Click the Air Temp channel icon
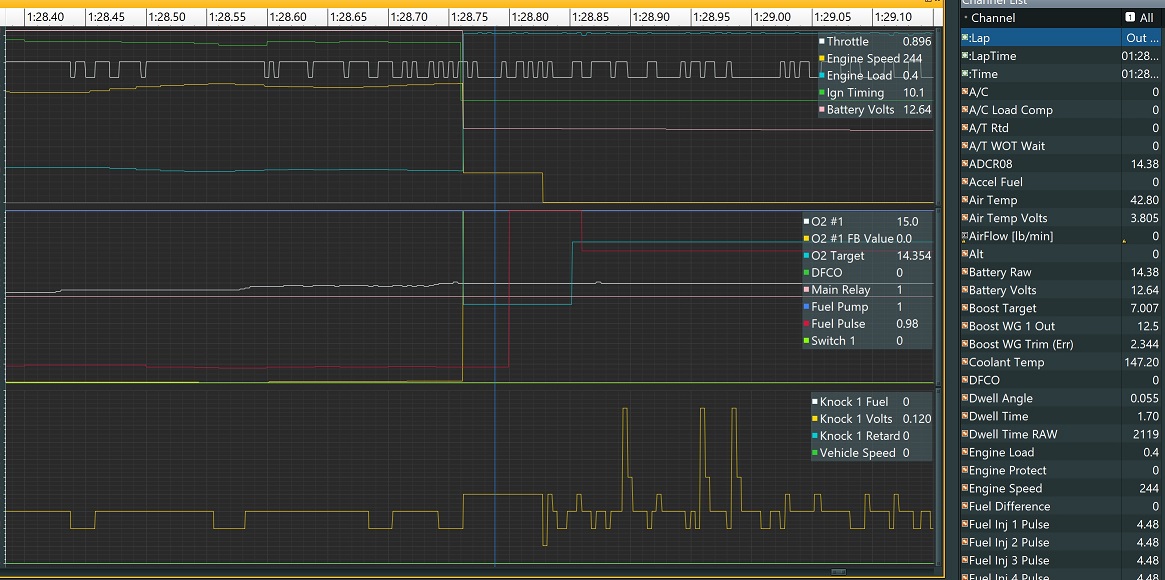Viewport: 1165px width, 580px height. point(965,201)
